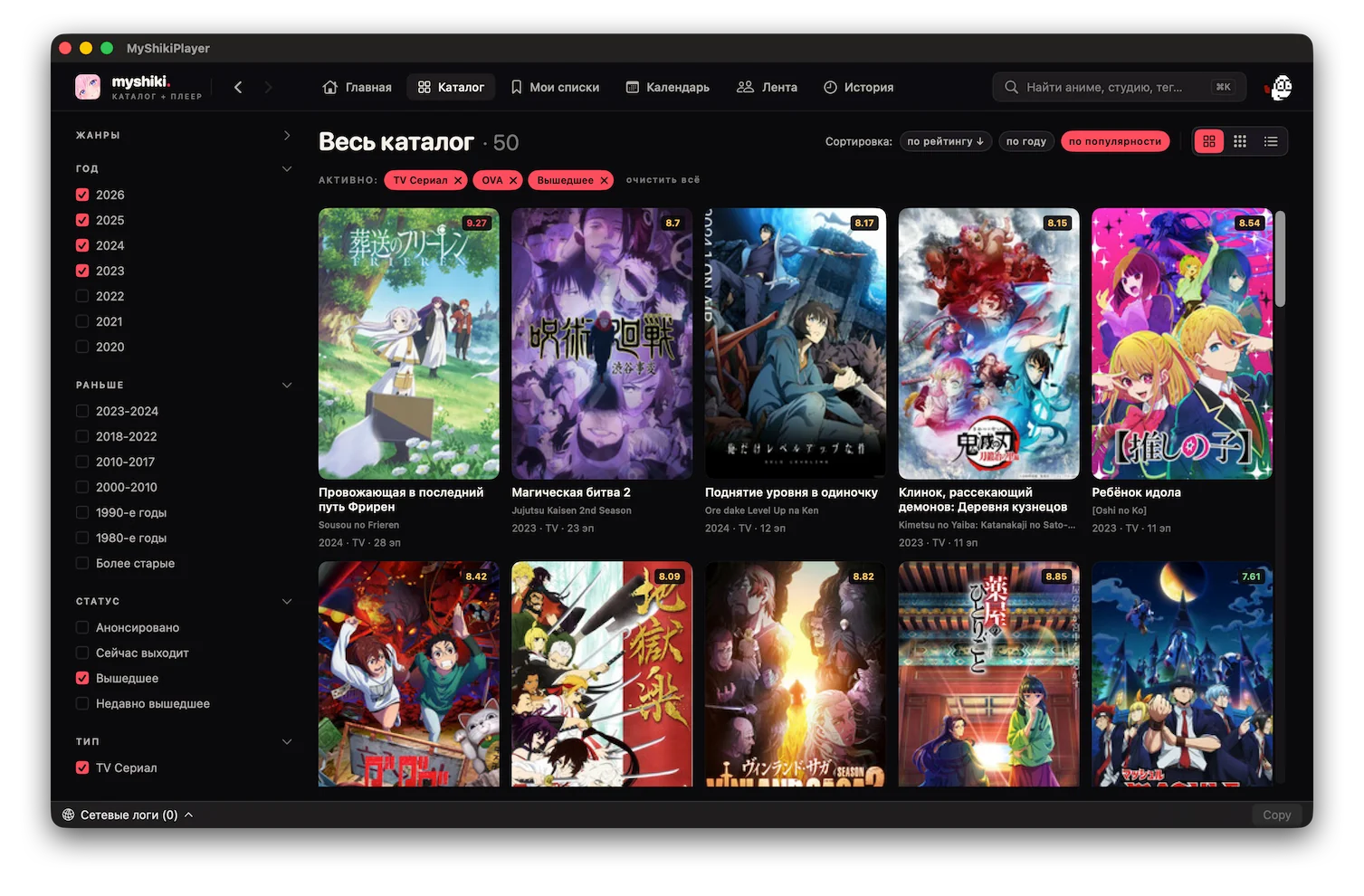Click the myshiki logo icon

88,87
